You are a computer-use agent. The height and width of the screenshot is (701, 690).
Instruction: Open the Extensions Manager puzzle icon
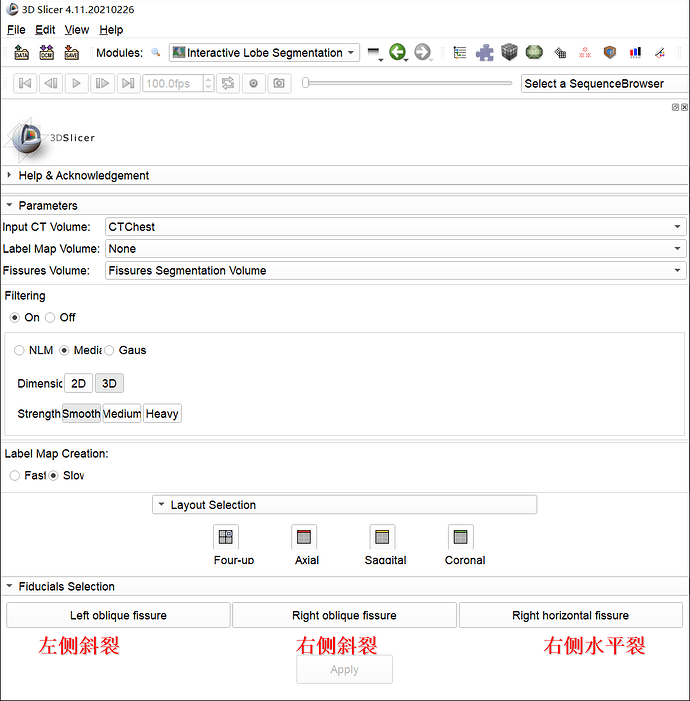484,53
